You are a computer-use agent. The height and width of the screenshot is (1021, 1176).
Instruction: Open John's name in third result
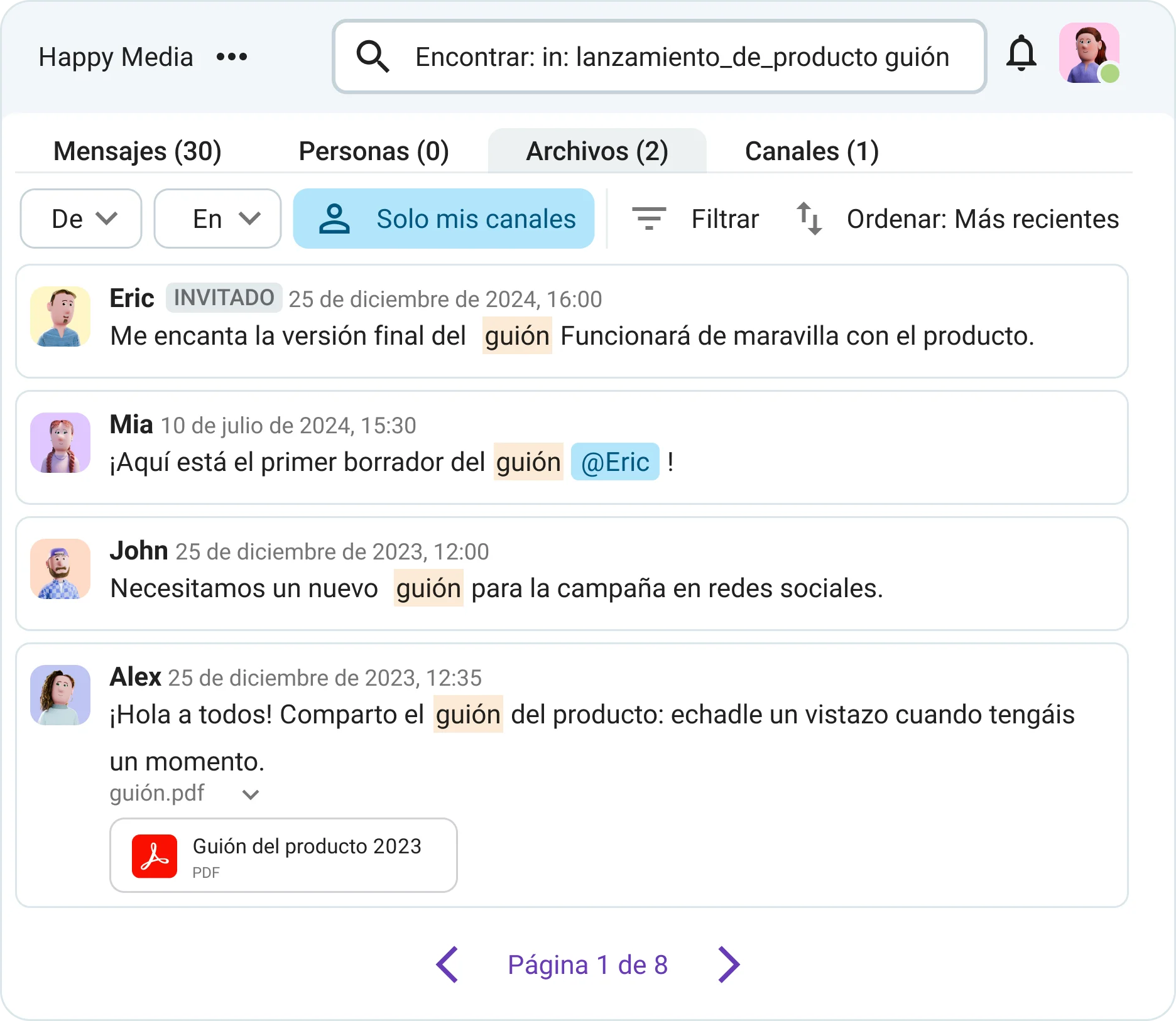139,551
